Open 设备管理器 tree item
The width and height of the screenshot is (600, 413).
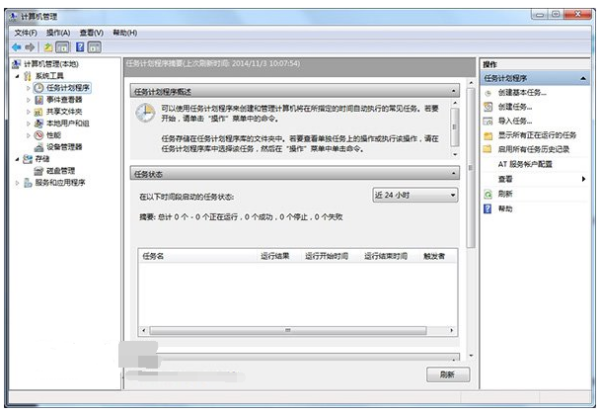coord(64,147)
